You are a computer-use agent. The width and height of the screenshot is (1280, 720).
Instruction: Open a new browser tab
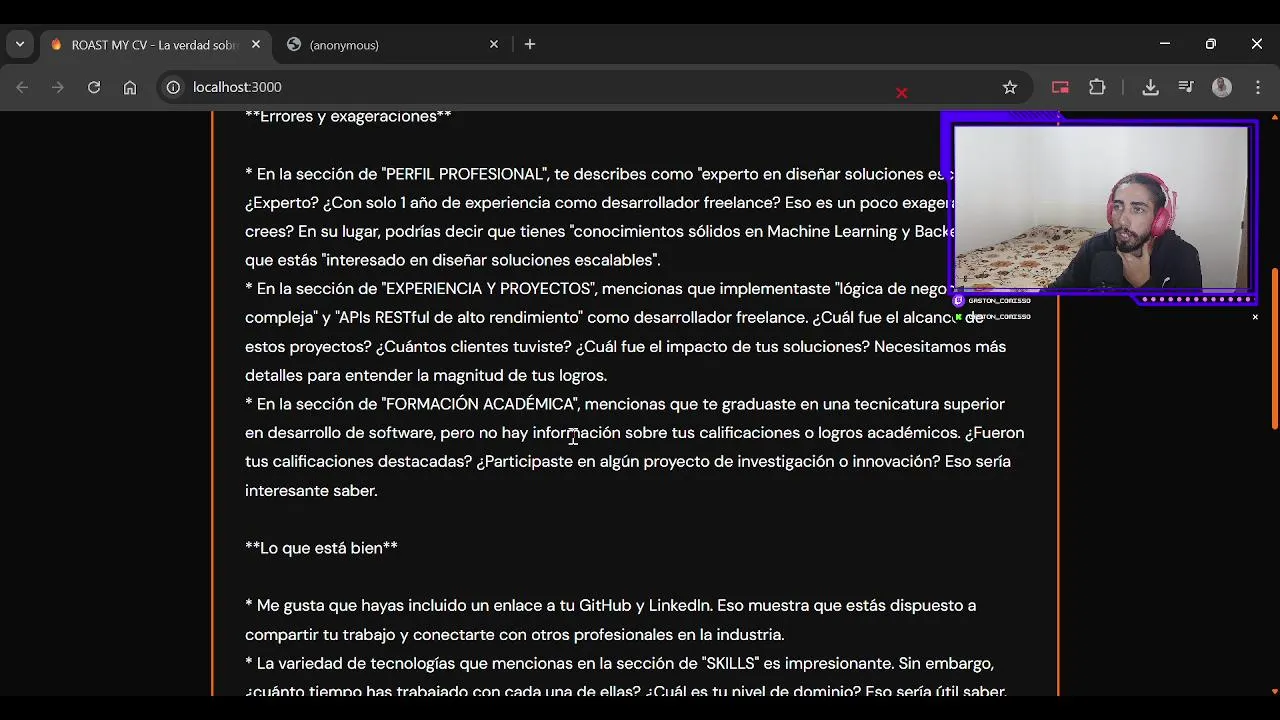pyautogui.click(x=530, y=44)
